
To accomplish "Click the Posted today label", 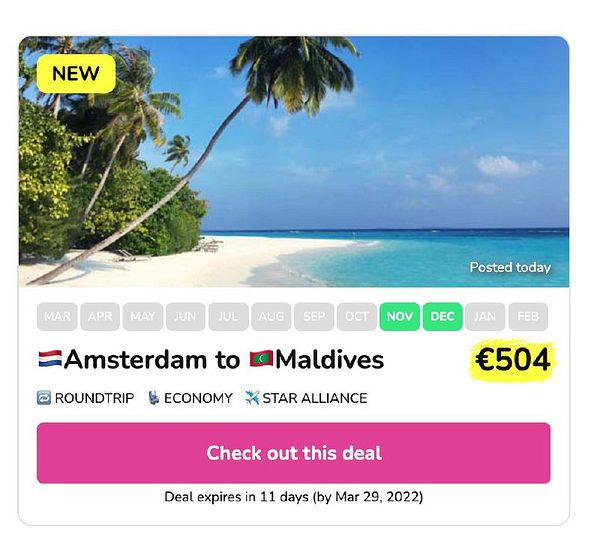I will (x=510, y=268).
